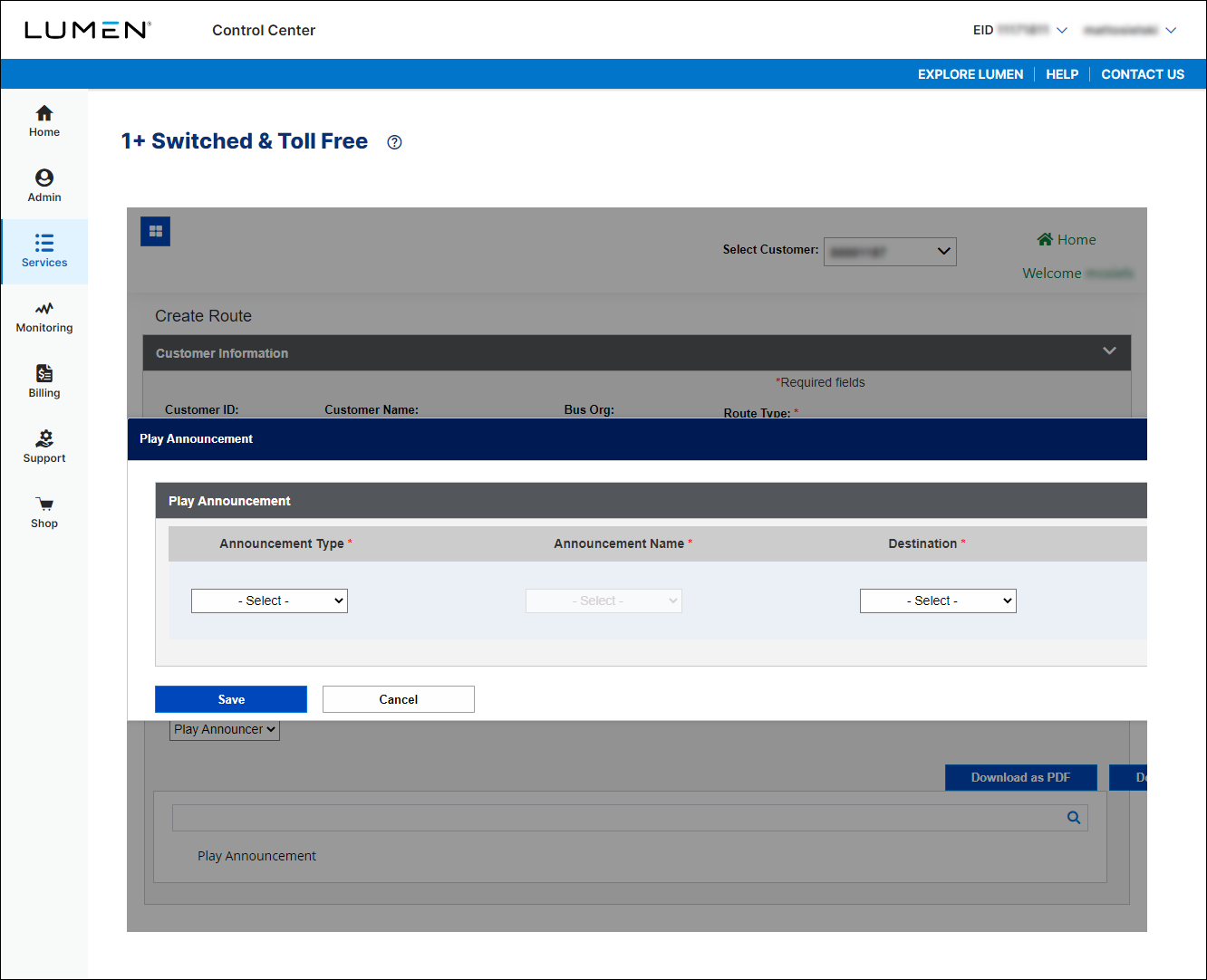Open the Admin section icon
This screenshot has height=980, width=1207.
click(43, 178)
